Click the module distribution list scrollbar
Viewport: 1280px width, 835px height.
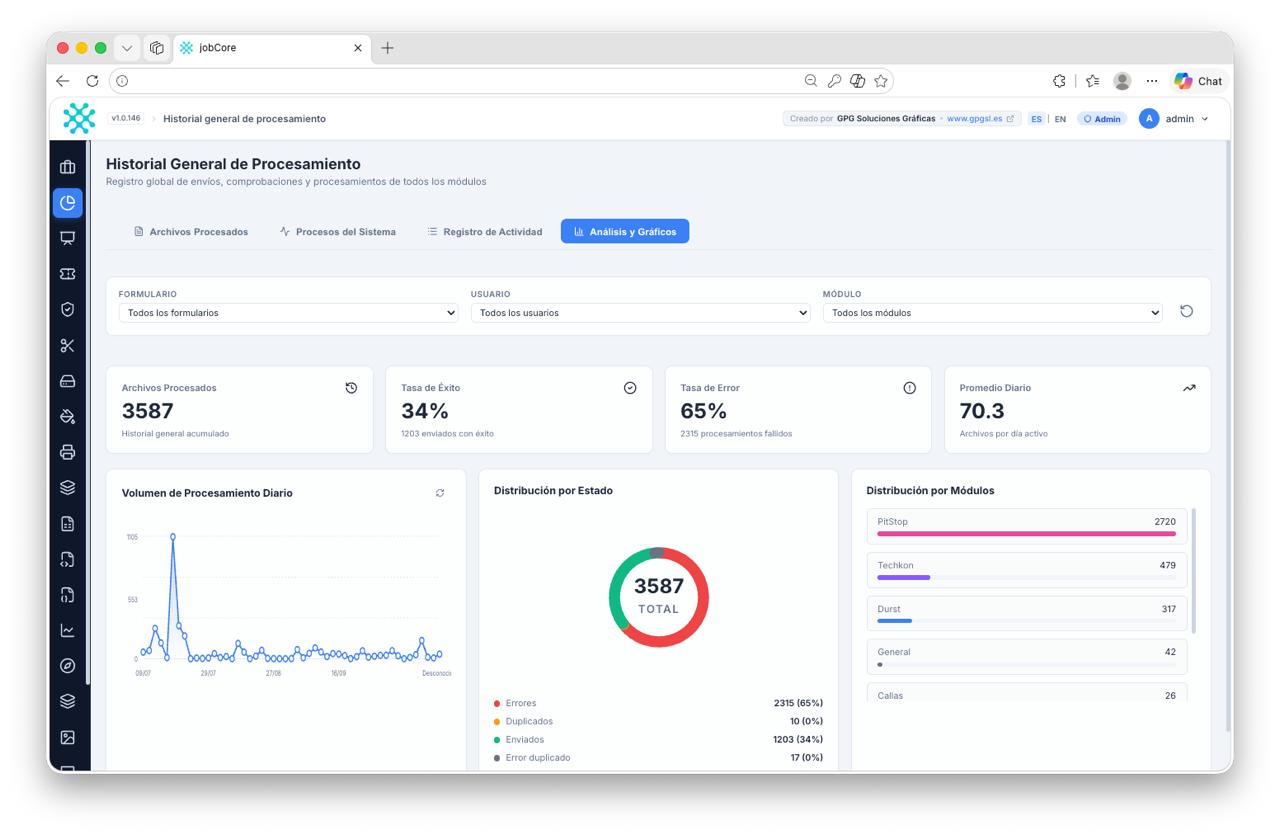point(1193,571)
